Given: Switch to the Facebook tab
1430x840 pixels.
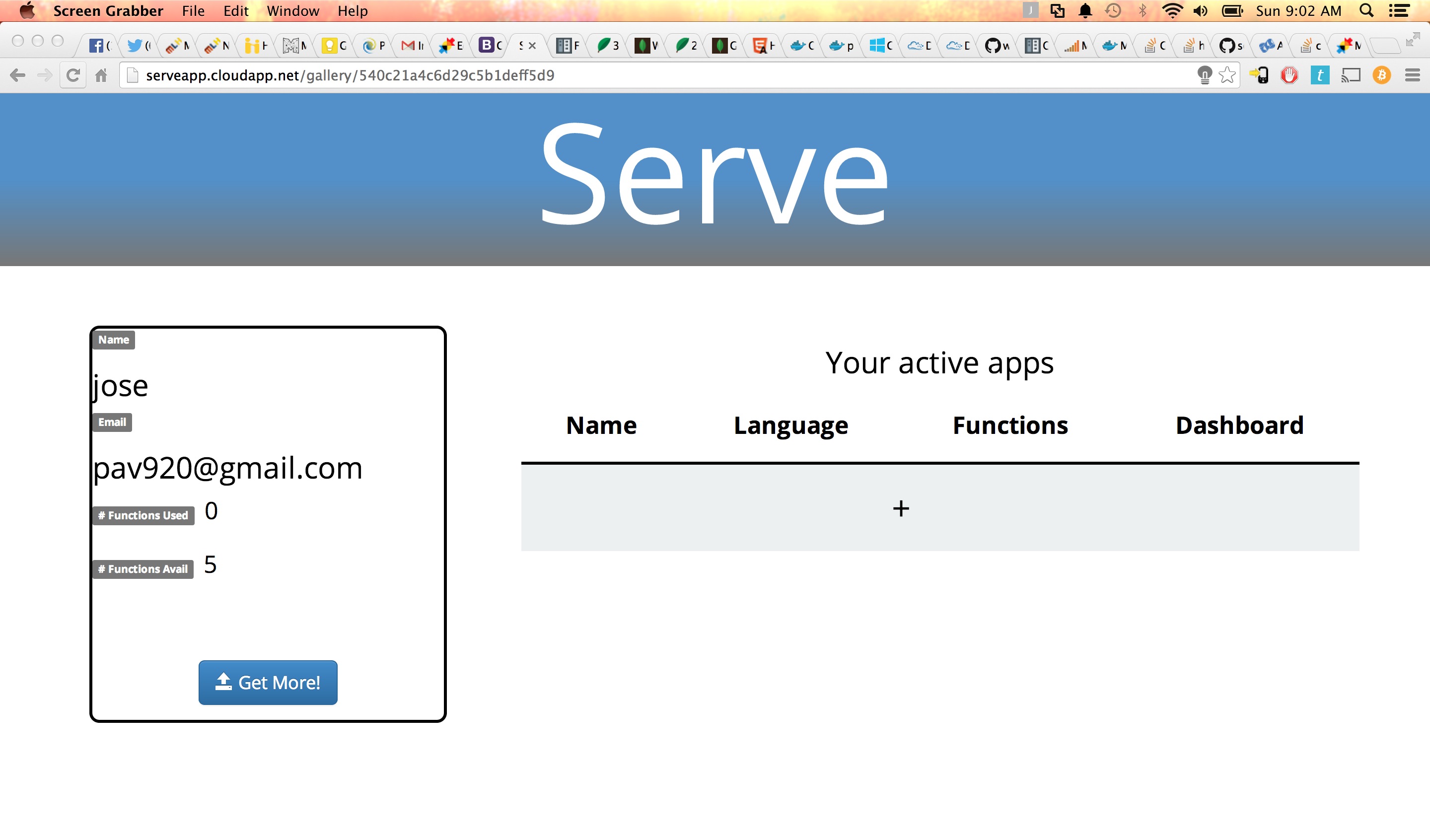Looking at the screenshot, I should (100, 45).
